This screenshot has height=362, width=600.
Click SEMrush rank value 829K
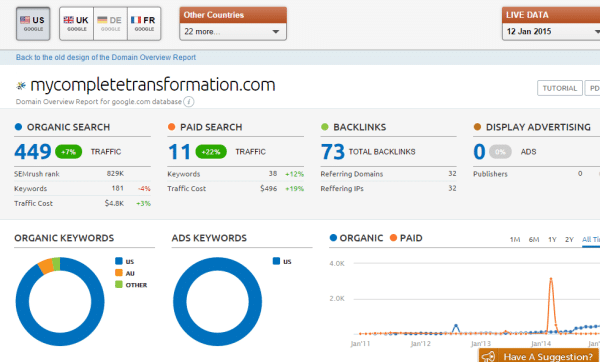click(x=115, y=173)
